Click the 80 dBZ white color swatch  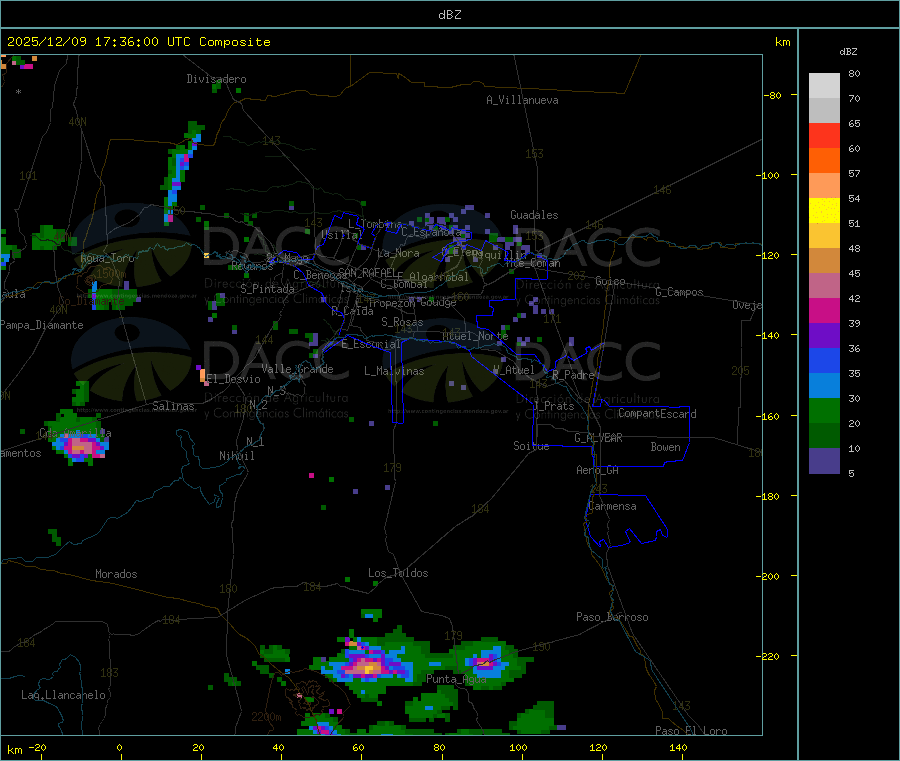pyautogui.click(x=824, y=86)
